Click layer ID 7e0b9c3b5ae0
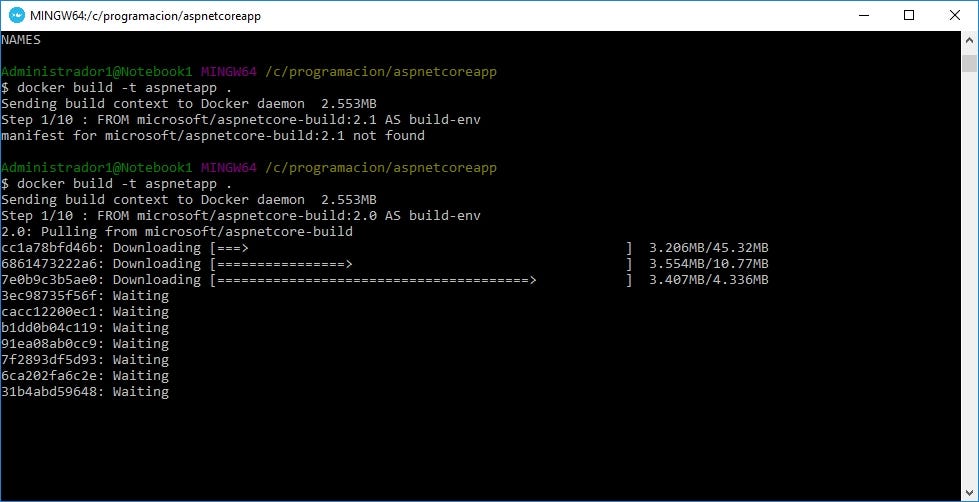This screenshot has width=979, height=502. (x=49, y=280)
